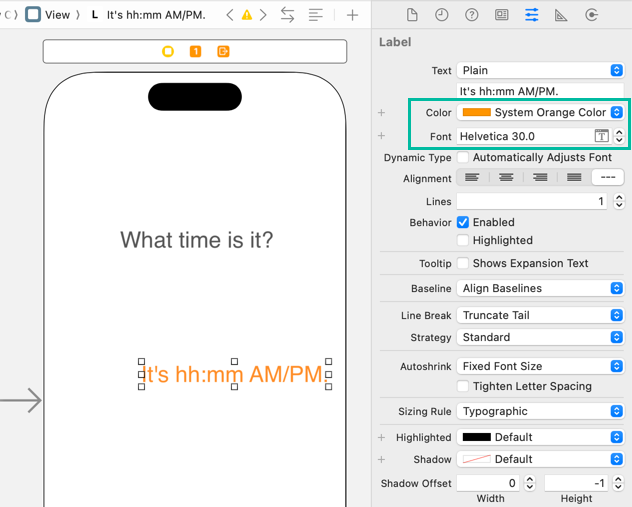The image size is (632, 507).
Task: Open the Baseline Align Baselines dropdown
Action: coord(540,288)
